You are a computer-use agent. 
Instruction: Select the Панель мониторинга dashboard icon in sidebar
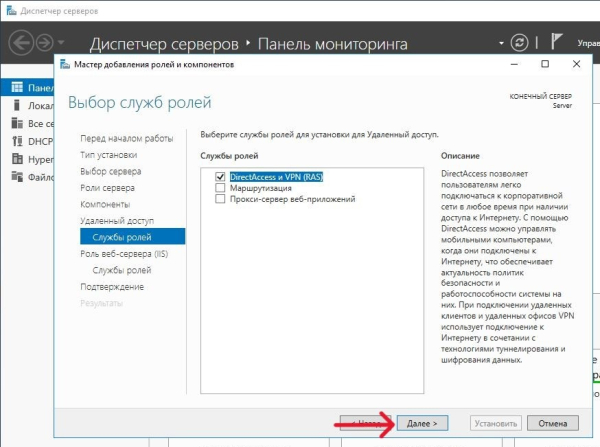click(x=17, y=88)
